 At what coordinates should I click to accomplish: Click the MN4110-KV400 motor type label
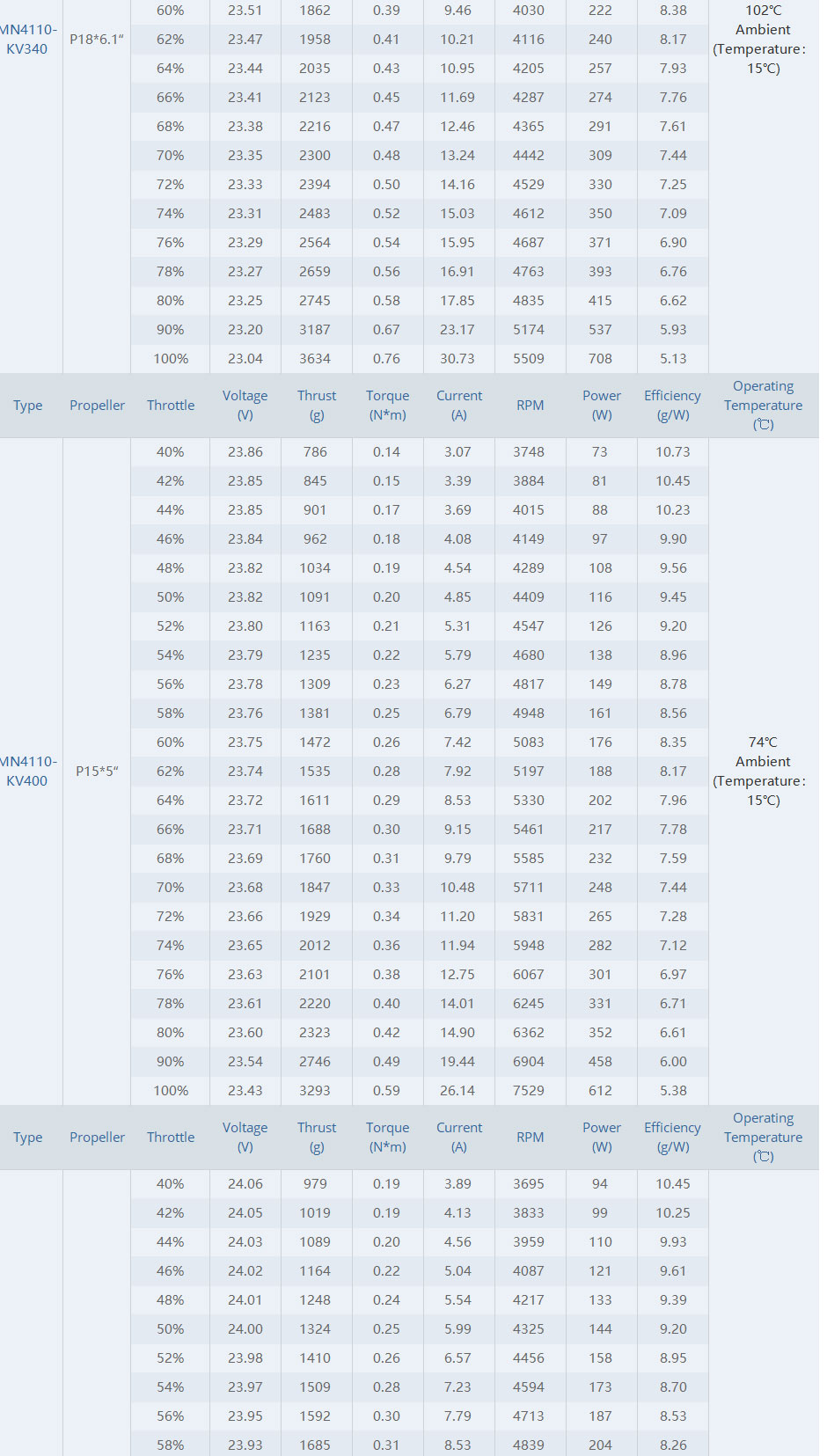[27, 772]
